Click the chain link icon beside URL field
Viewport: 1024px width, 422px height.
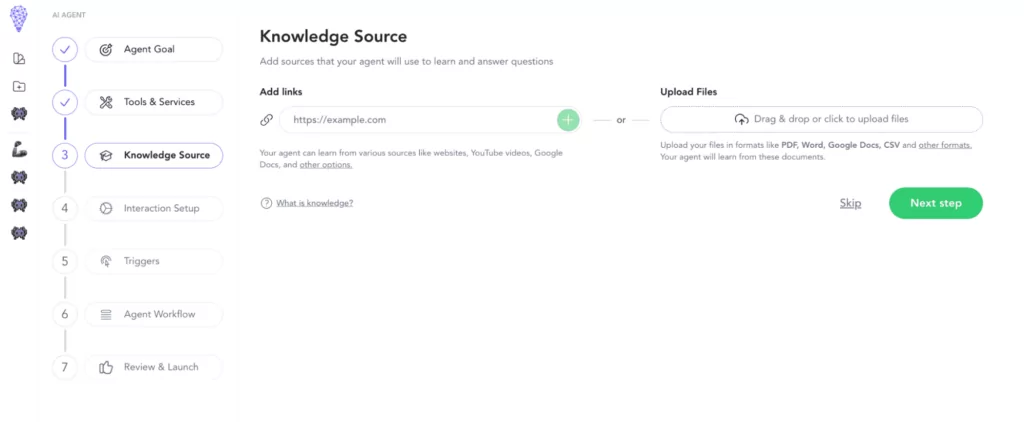266,120
